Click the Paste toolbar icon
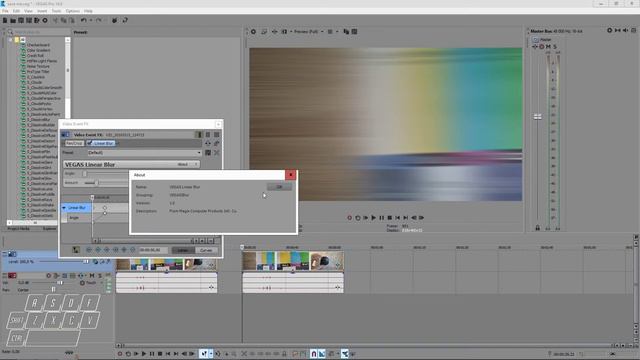 click(72, 20)
